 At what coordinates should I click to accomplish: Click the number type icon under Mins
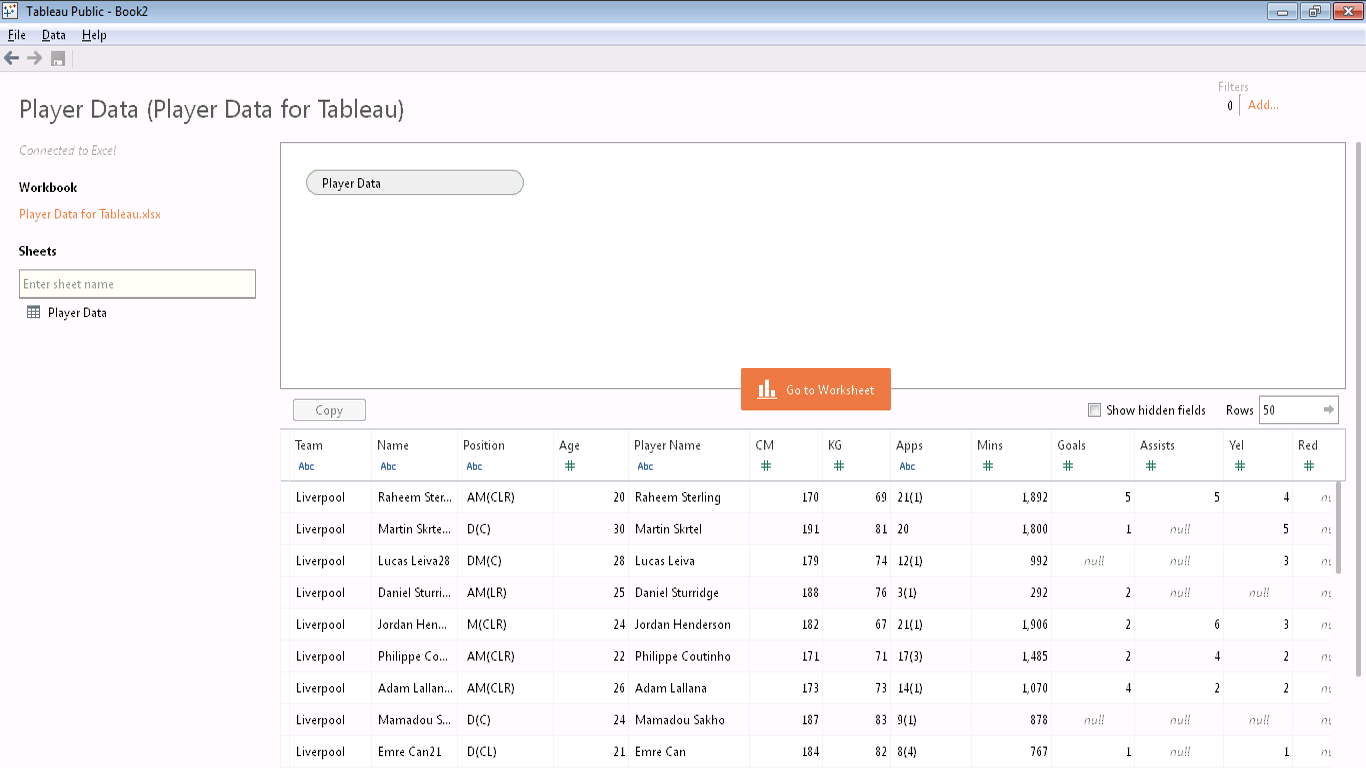(987, 466)
